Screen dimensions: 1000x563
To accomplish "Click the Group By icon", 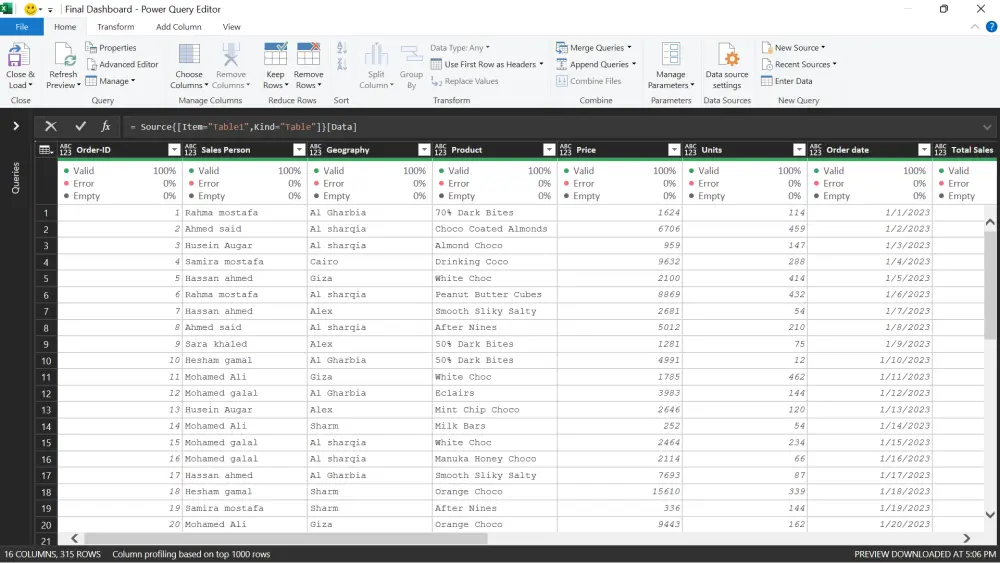I will (x=411, y=55).
